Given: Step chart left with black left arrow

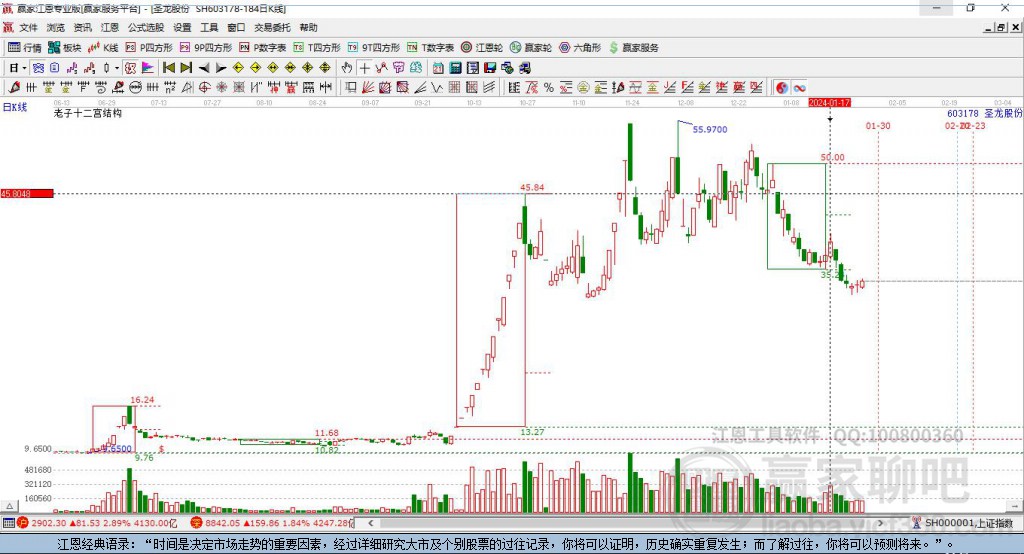Looking at the screenshot, I should click(x=204, y=68).
